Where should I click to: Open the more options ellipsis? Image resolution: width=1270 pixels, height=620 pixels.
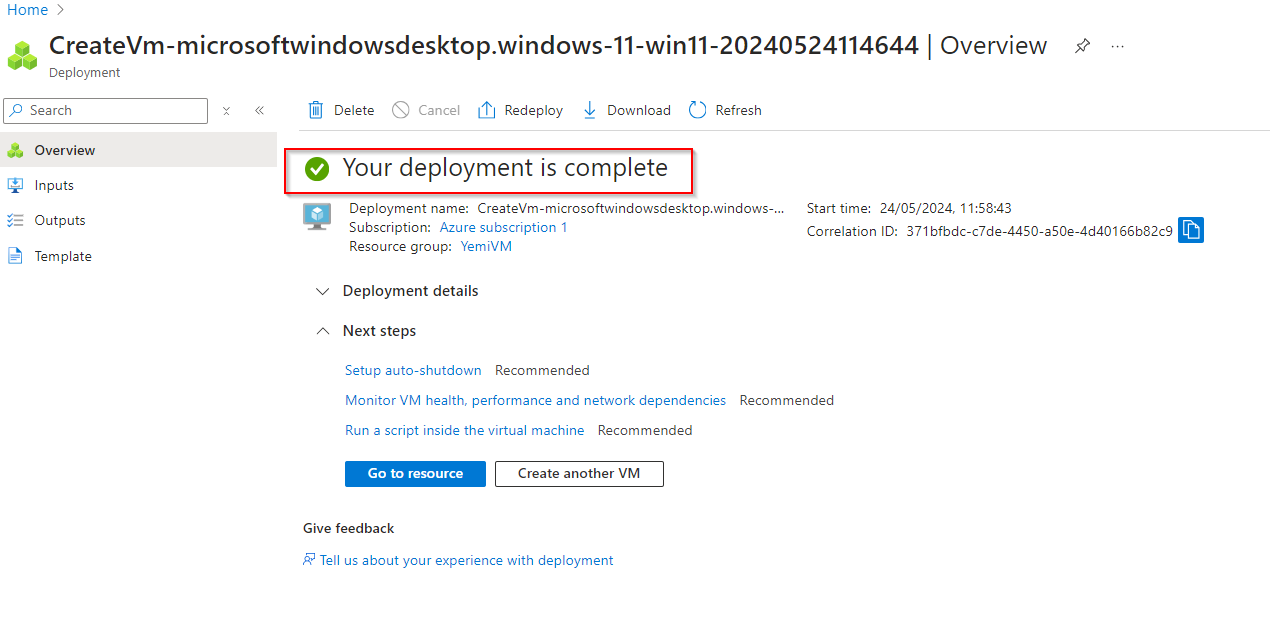tap(1118, 46)
